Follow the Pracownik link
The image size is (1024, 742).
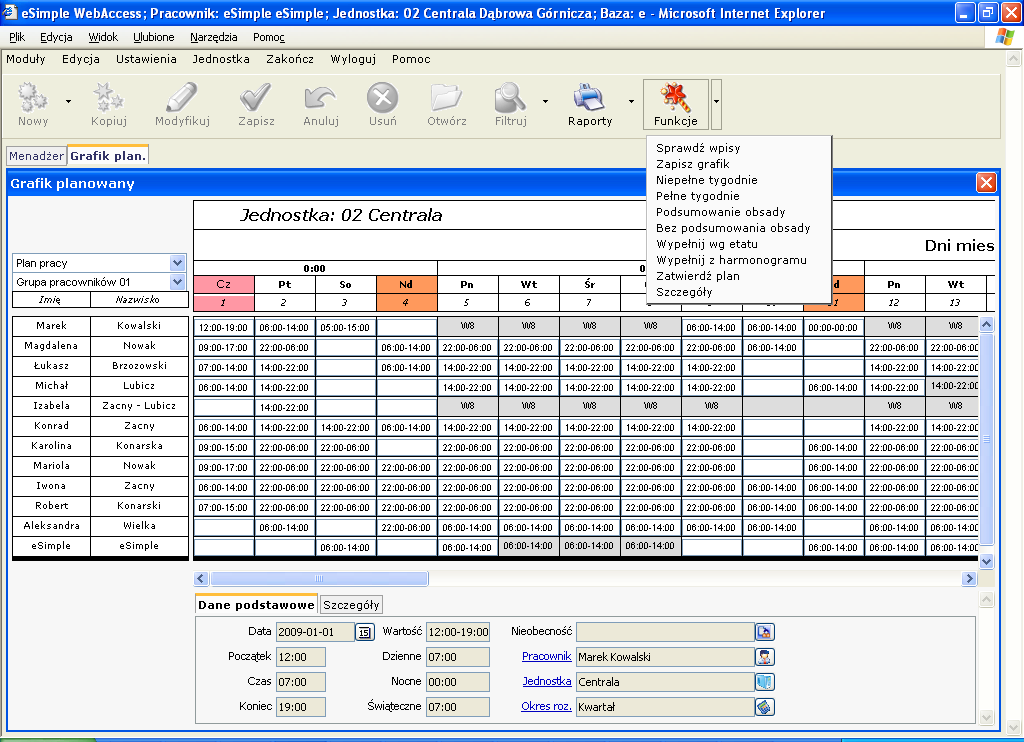click(x=547, y=656)
